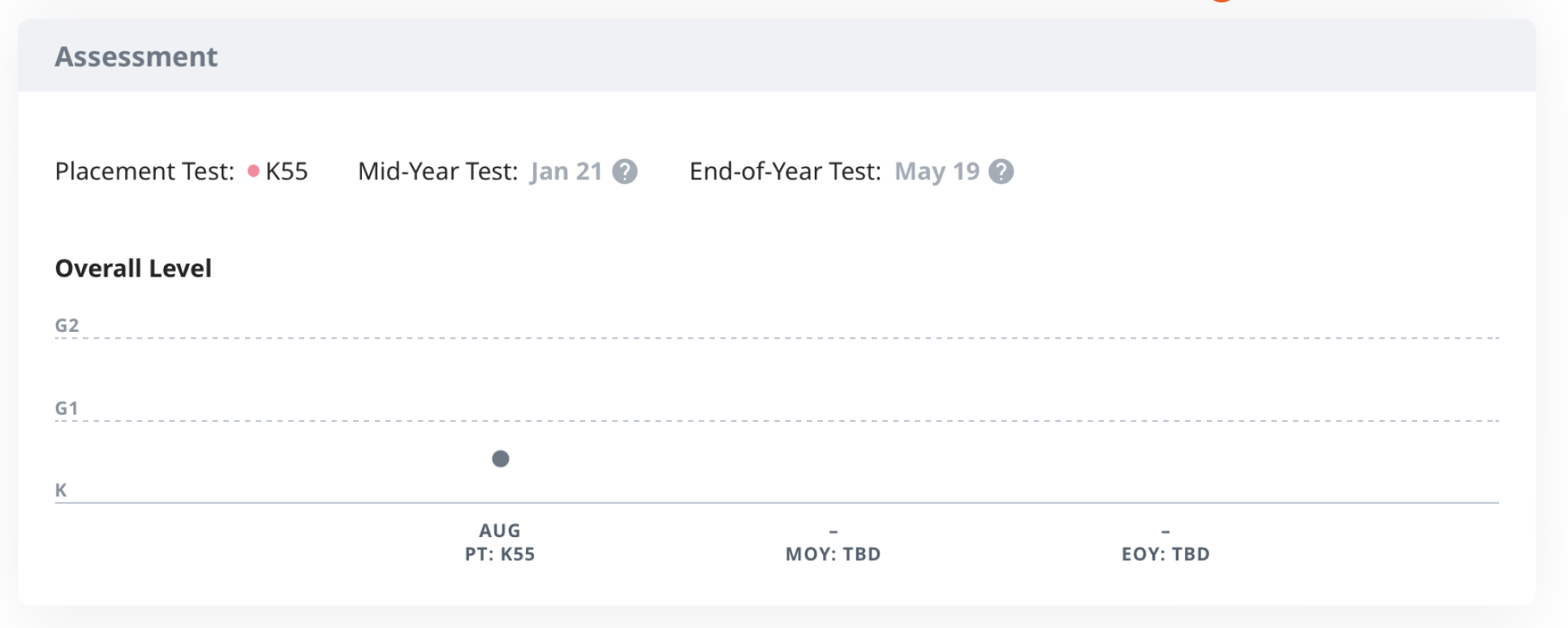This screenshot has width=1568, height=628.
Task: Click the End-of-Year Test label
Action: pyautogui.click(x=785, y=171)
